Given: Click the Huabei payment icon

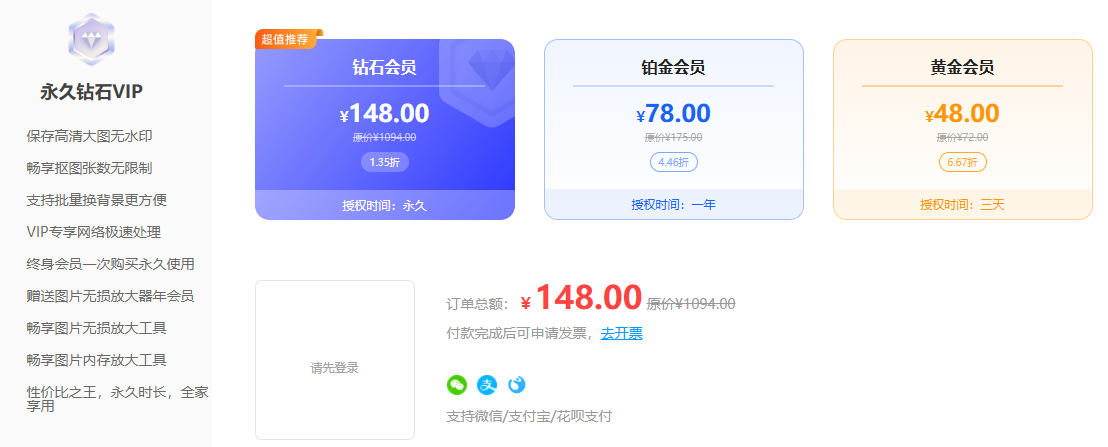Looking at the screenshot, I should tap(517, 385).
